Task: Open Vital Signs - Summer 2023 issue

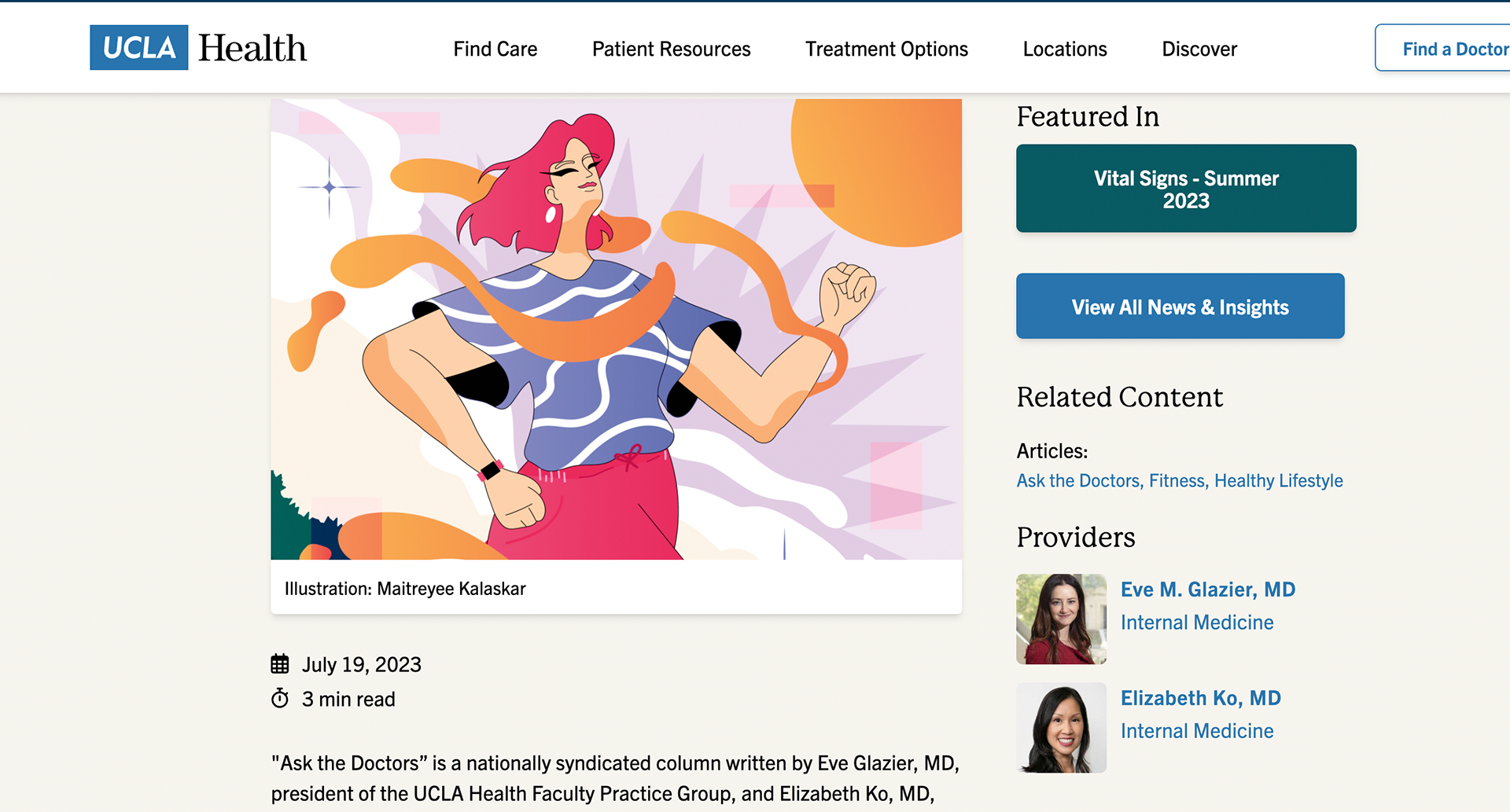Action: click(1185, 189)
